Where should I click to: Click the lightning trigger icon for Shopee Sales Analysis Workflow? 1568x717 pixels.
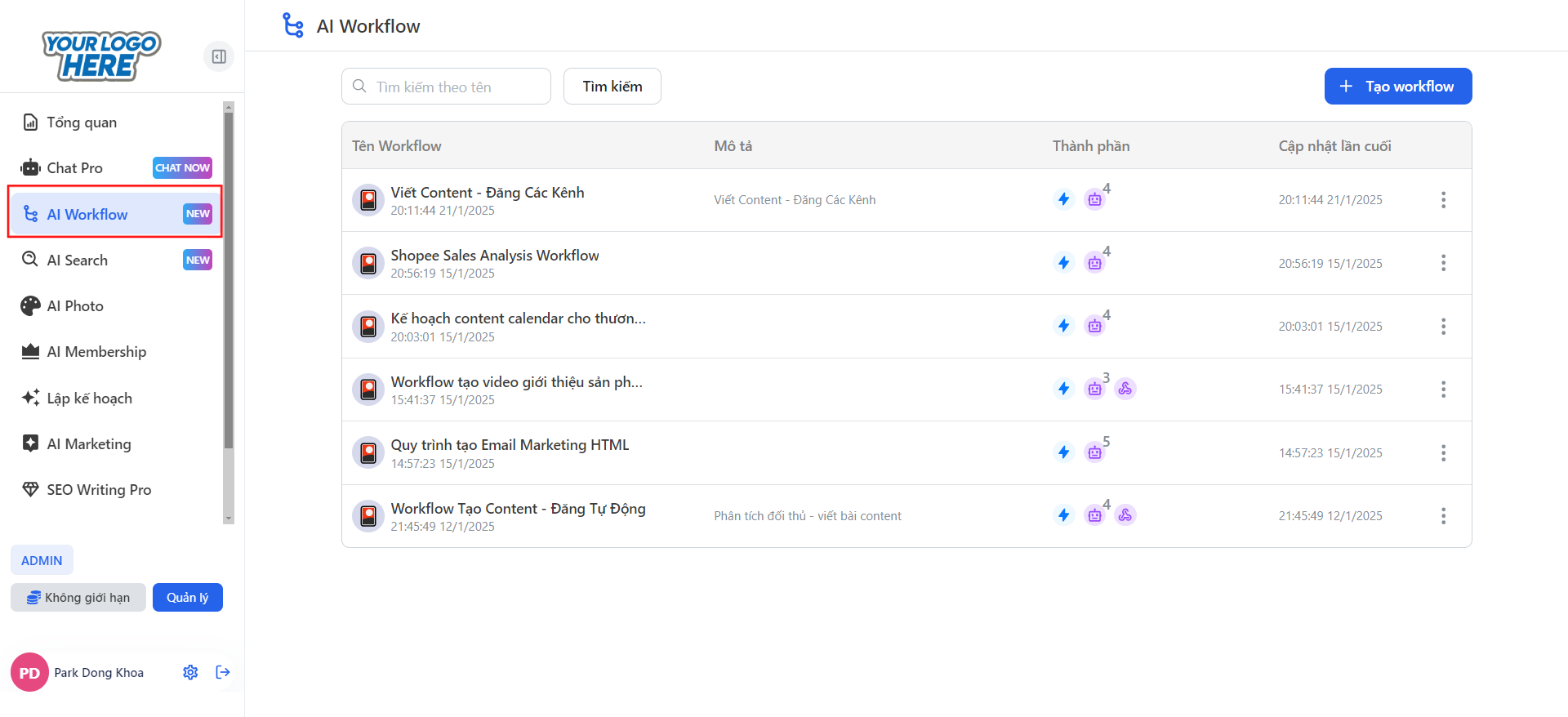click(x=1063, y=263)
